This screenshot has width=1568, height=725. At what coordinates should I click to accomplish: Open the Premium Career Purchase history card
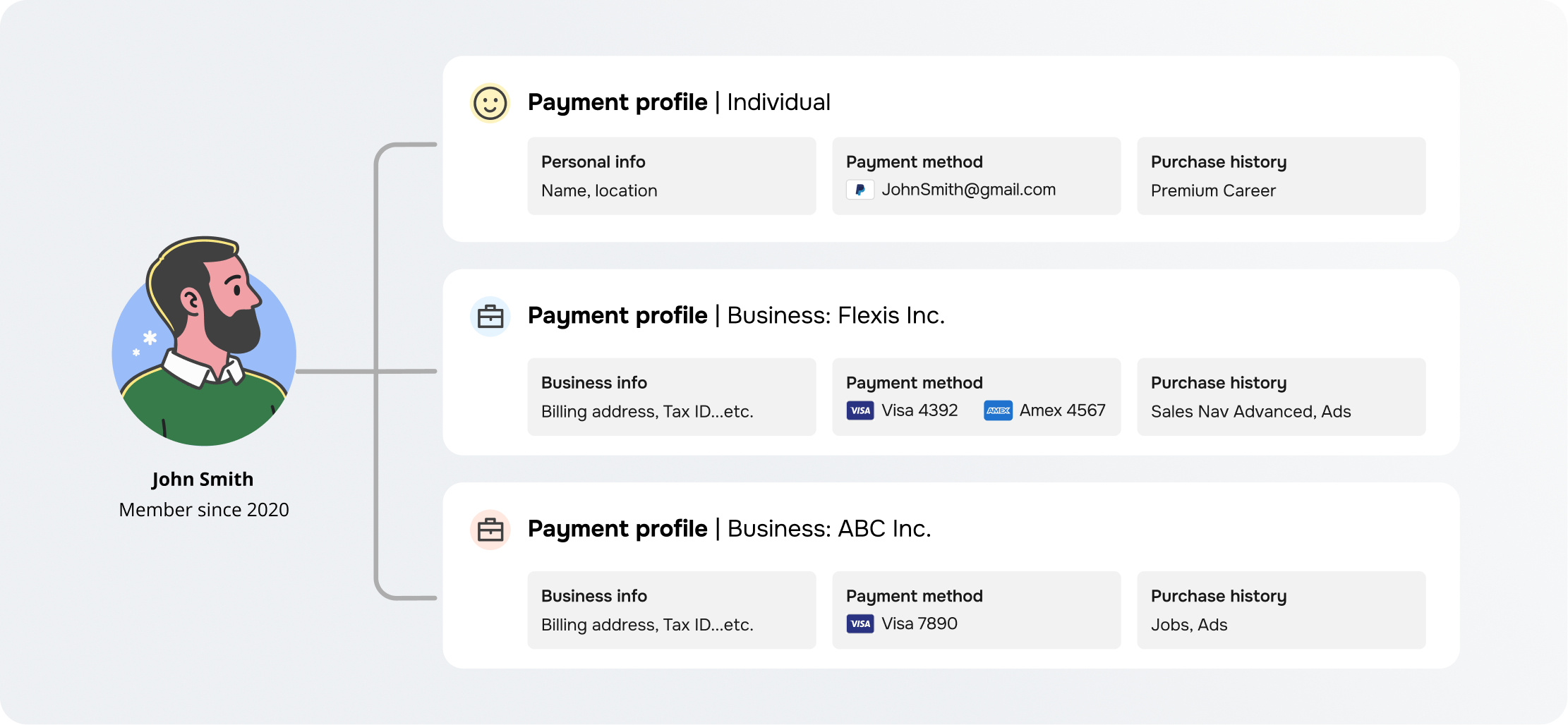[1281, 176]
